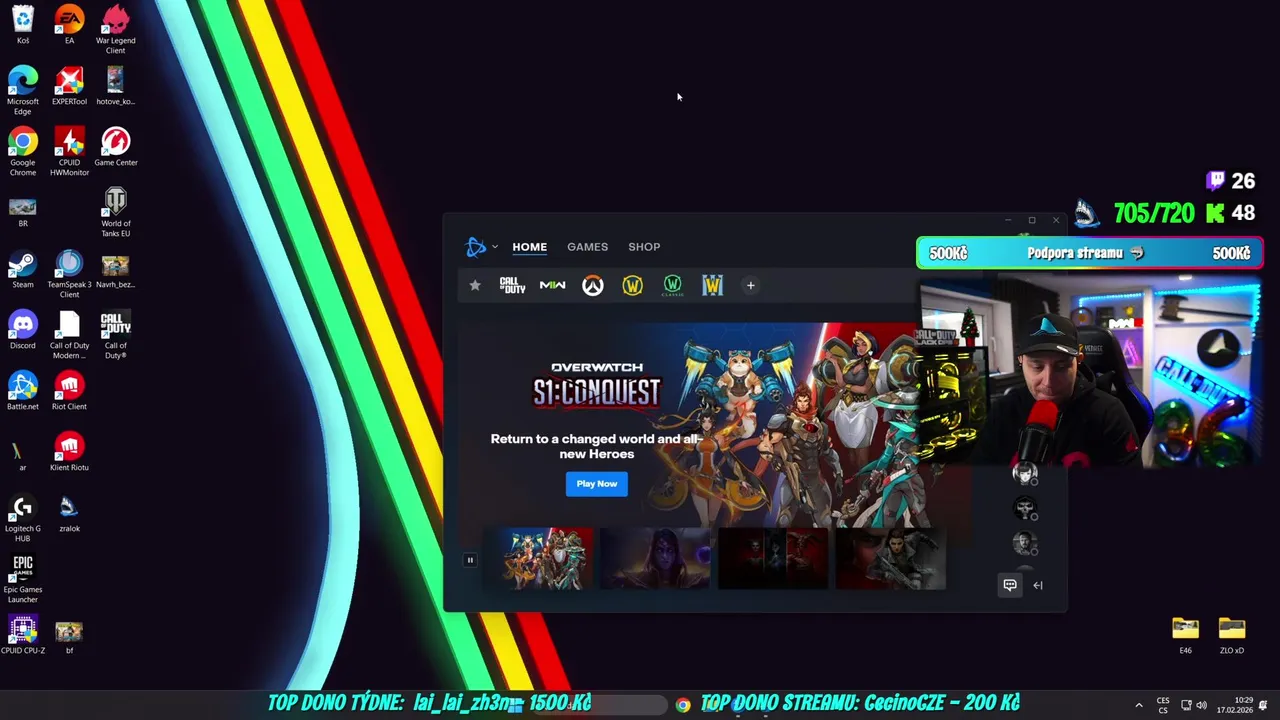Open Discord desktop shortcut
This screenshot has width=1280, height=720.
pyautogui.click(x=23, y=329)
